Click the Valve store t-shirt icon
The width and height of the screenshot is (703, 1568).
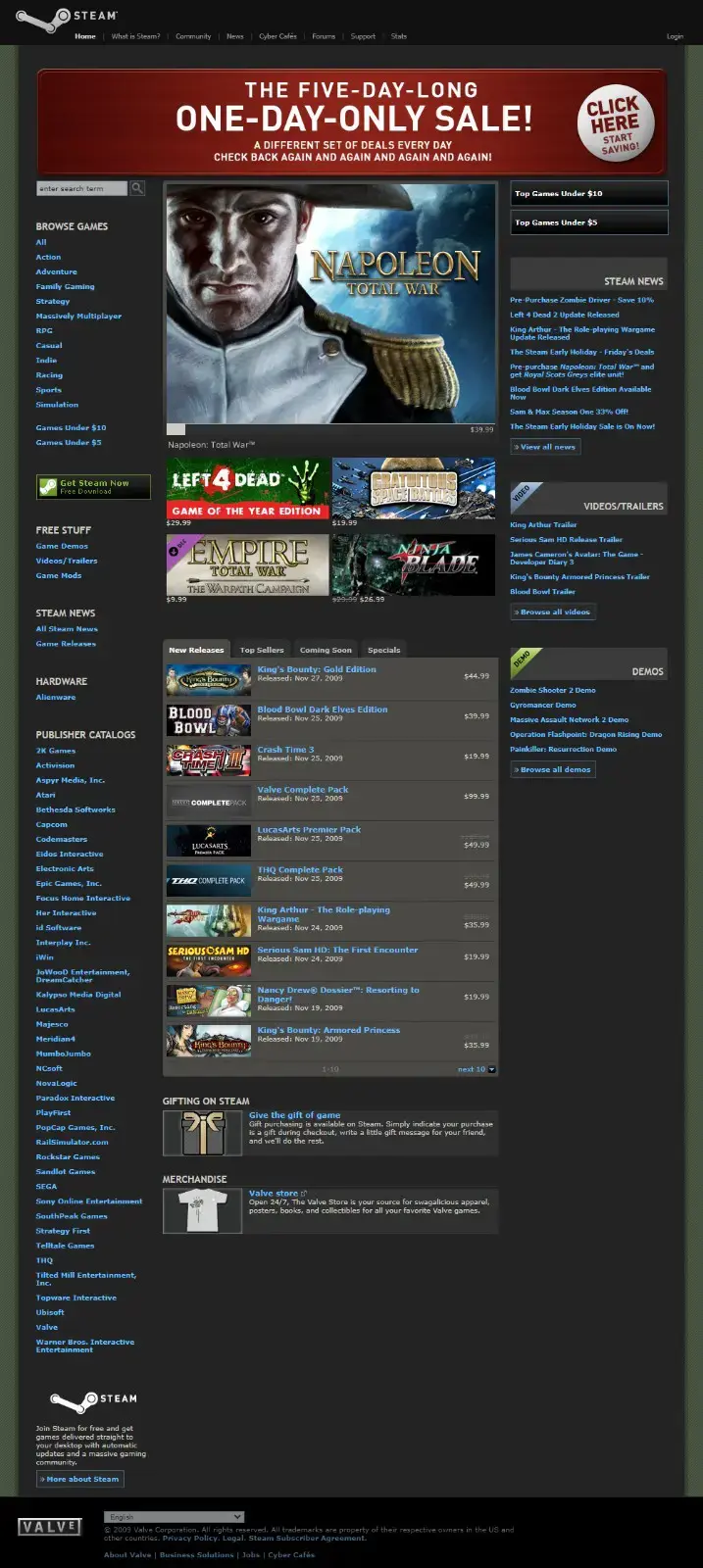click(x=202, y=1210)
